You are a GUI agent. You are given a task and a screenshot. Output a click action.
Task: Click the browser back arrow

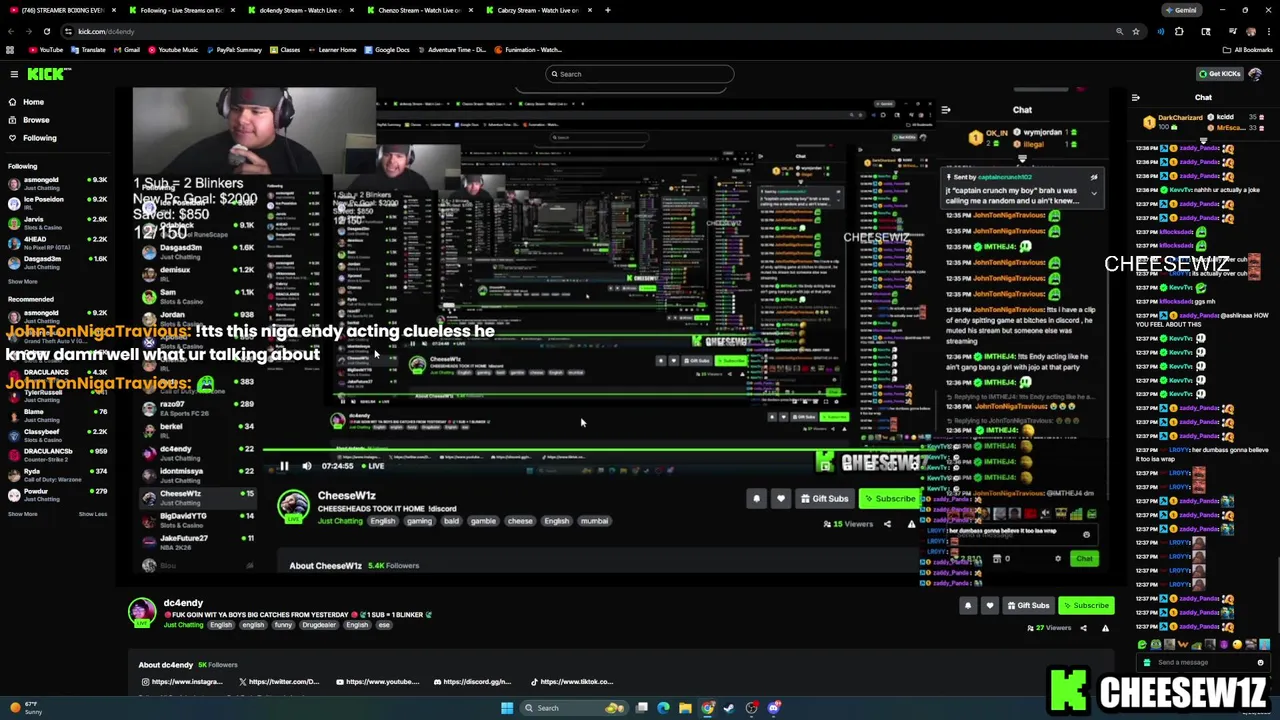(11, 31)
